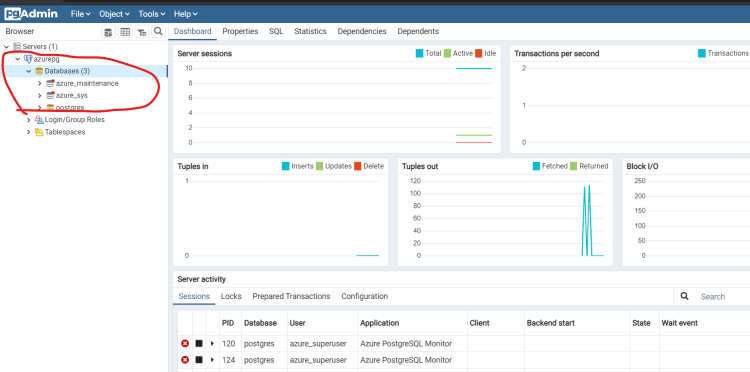This screenshot has width=750, height=372.
Task: Click the Total legend swatch in Server sessions
Action: (x=419, y=54)
